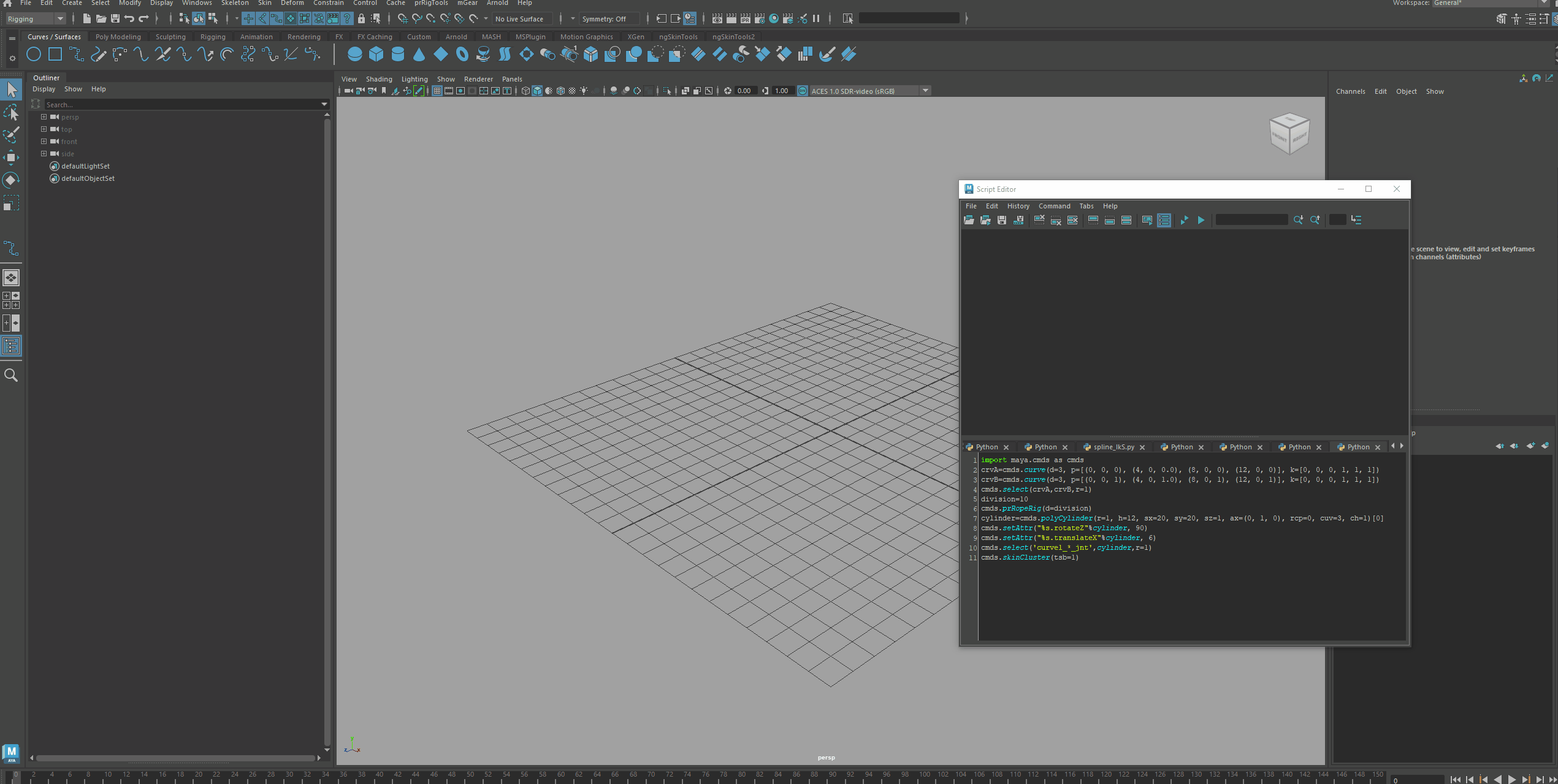This screenshot has width=1558, height=784.
Task: Toggle the viewport grid display button
Action: pyautogui.click(x=437, y=91)
